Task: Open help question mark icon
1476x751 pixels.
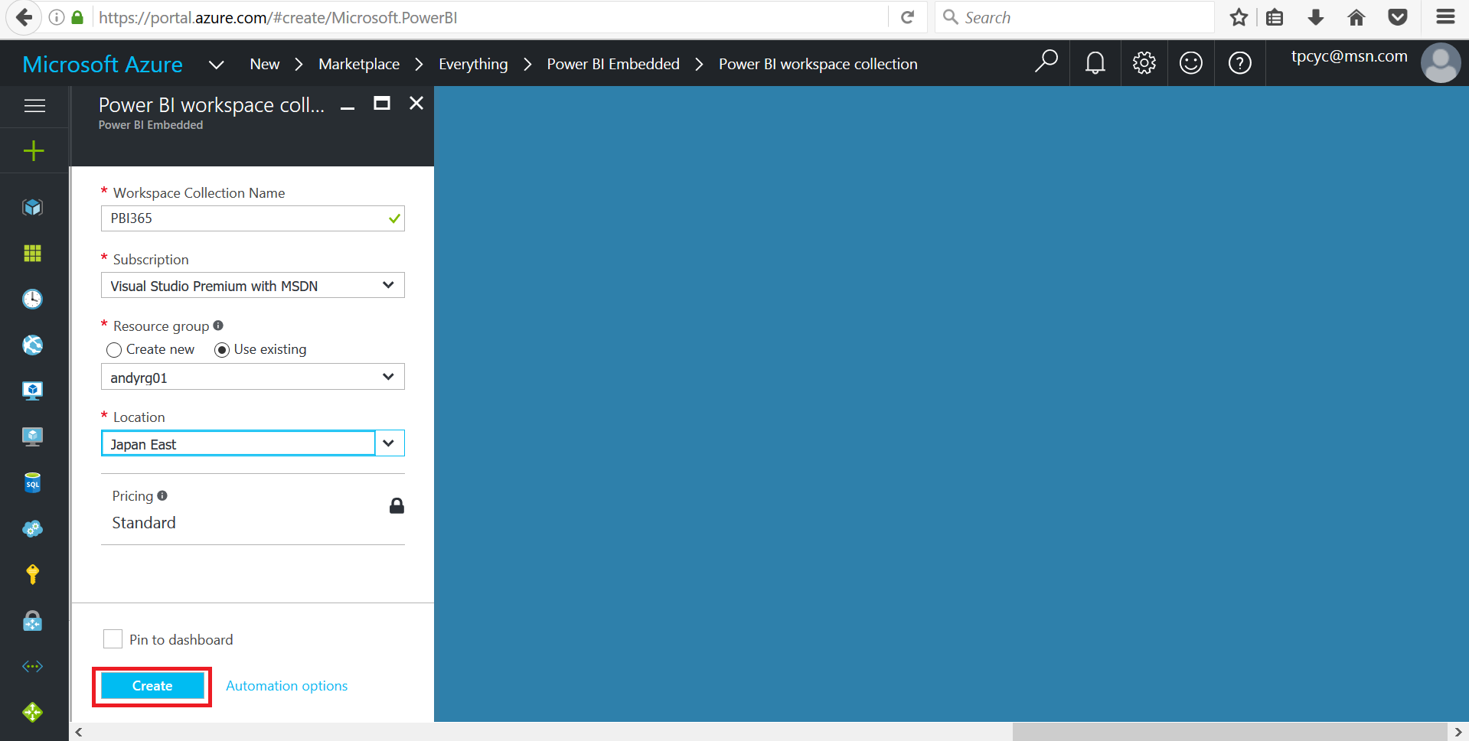Action: click(1240, 63)
